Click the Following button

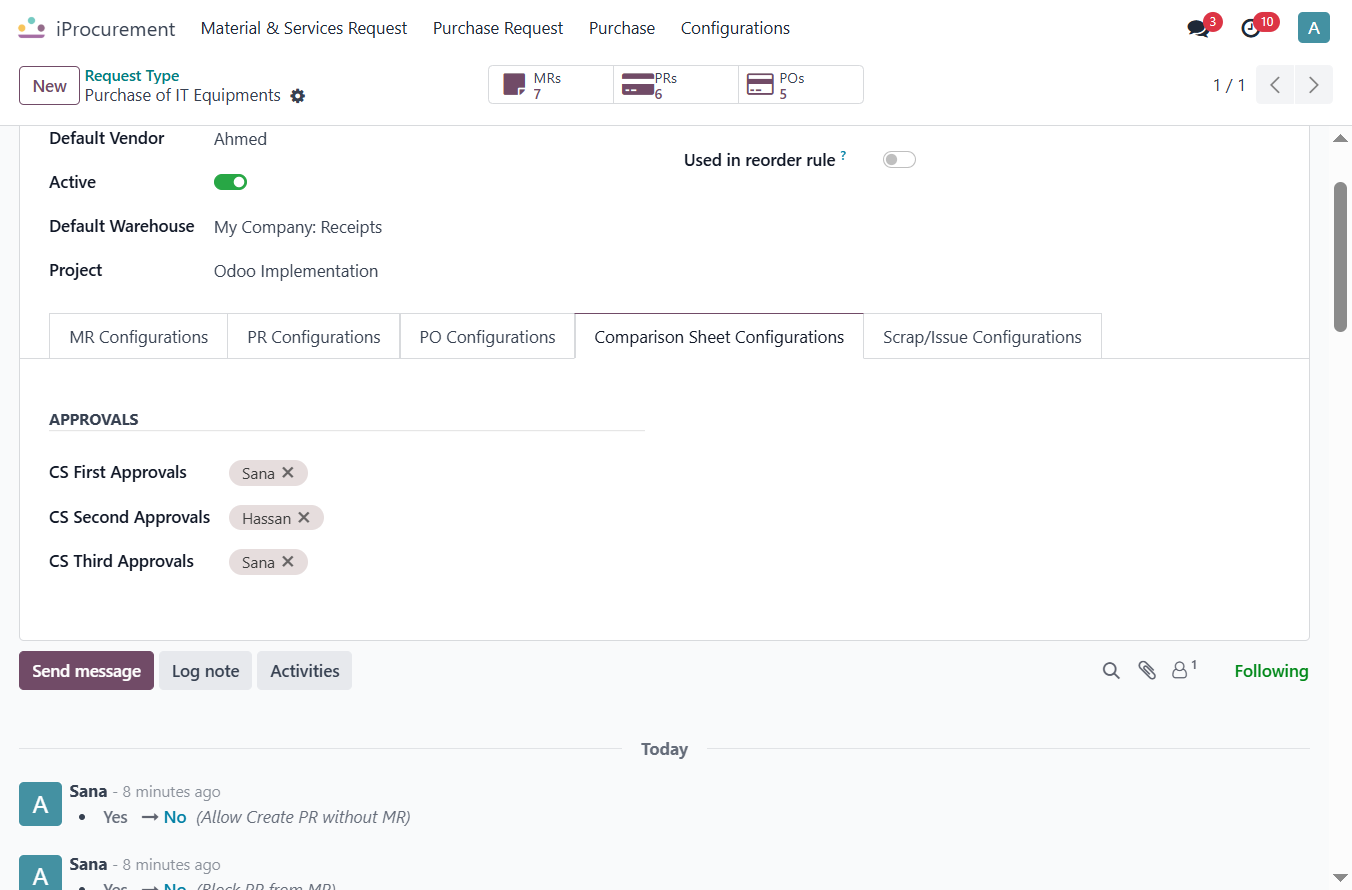[1271, 671]
